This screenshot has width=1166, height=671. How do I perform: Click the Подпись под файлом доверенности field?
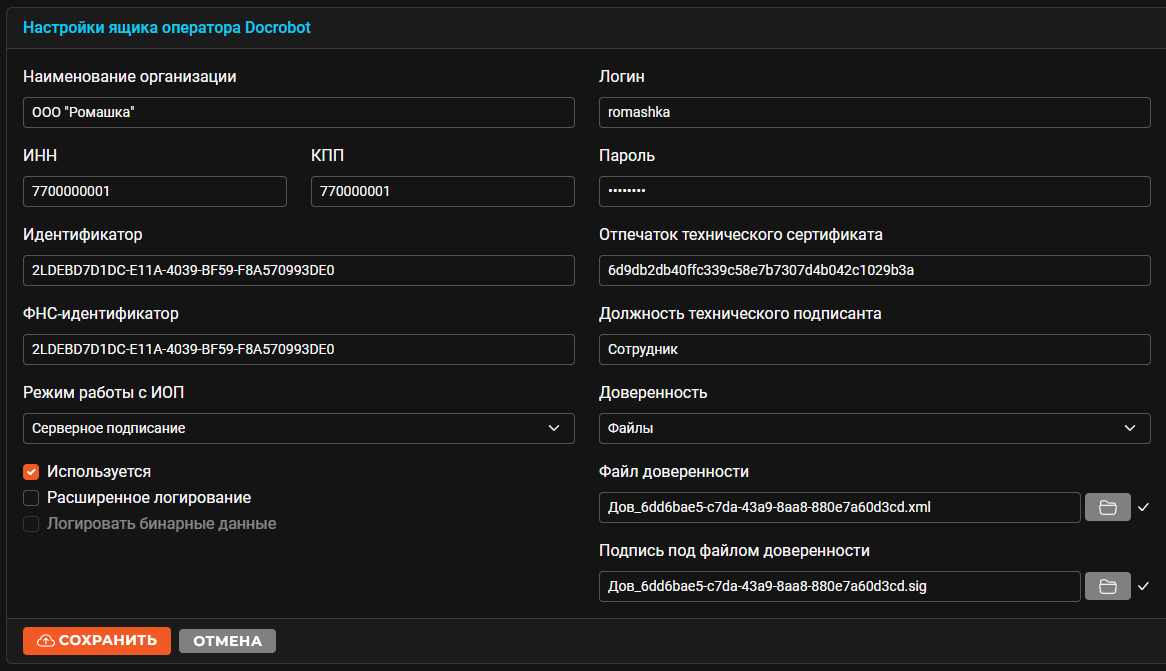coord(840,586)
